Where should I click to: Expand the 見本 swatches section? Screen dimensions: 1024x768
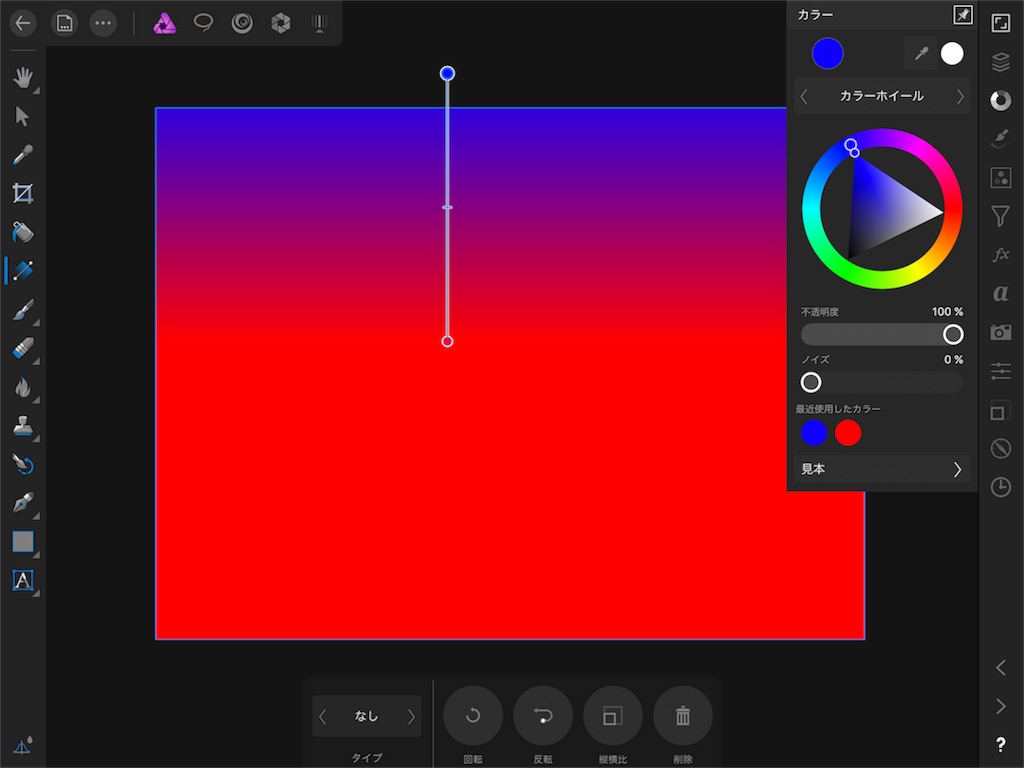pos(882,469)
